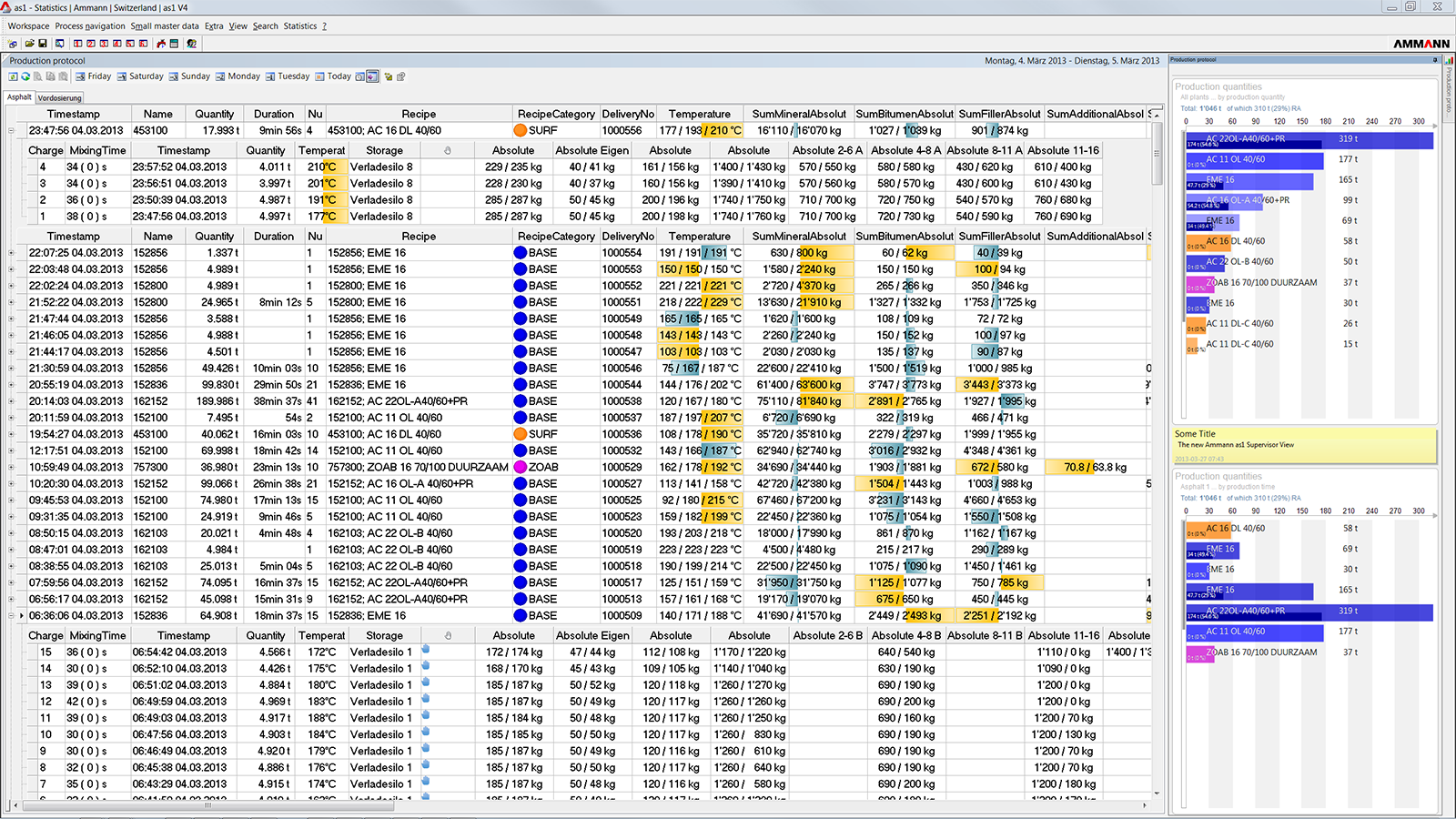Switch to workspace layout number 5 icon
The image size is (1456, 819).
(130, 44)
